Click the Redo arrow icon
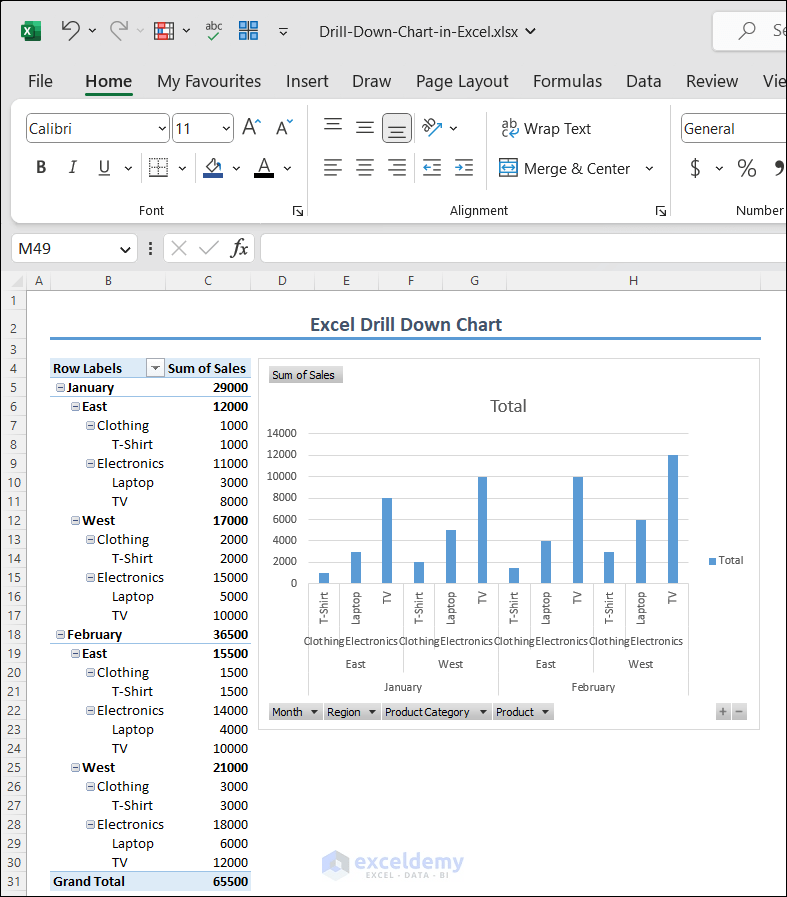This screenshot has height=897, width=787. [119, 30]
